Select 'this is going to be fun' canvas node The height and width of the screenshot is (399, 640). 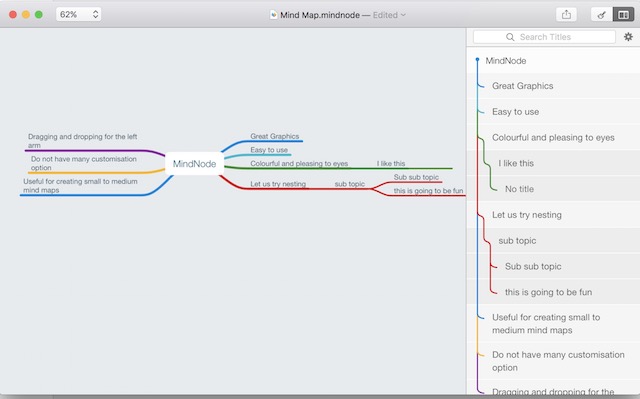coord(428,191)
